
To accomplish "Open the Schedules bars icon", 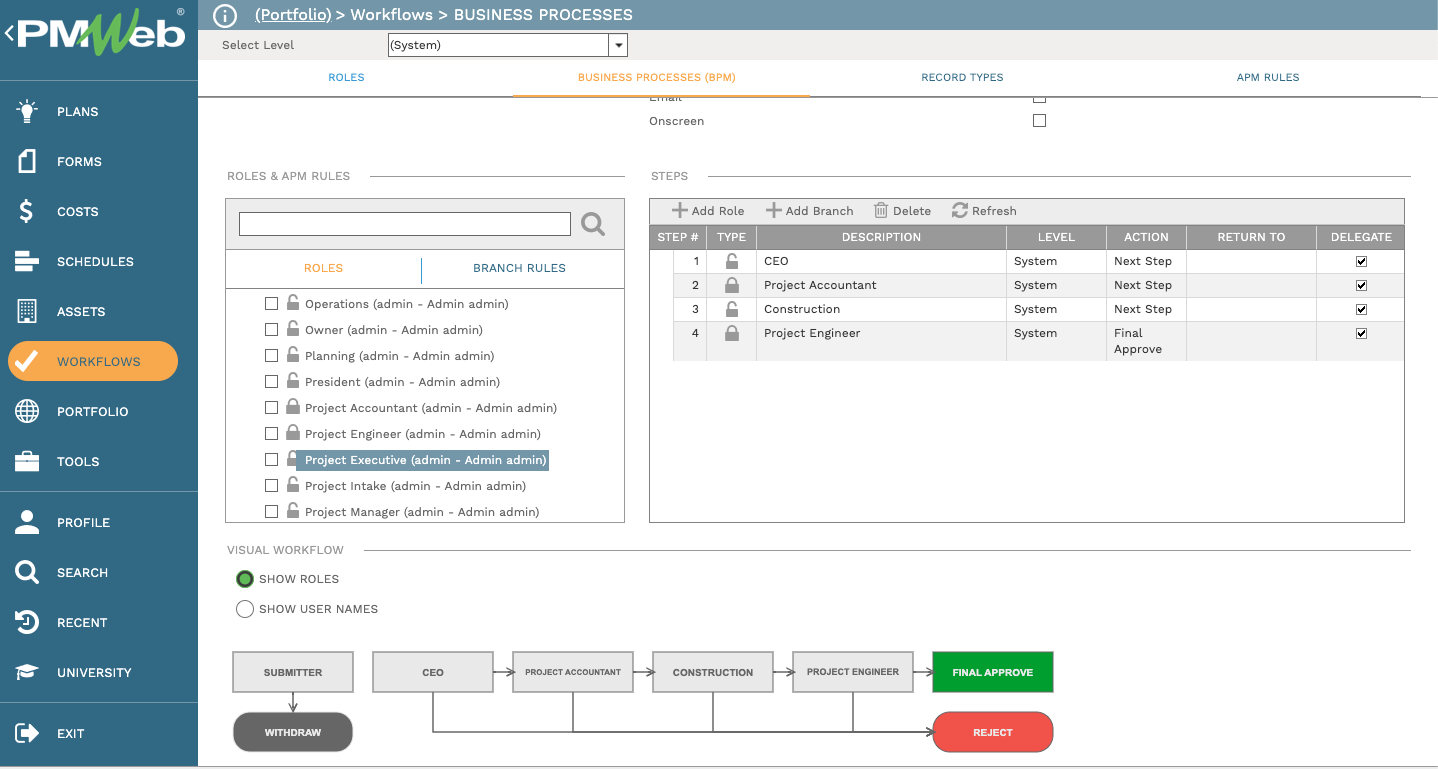I will coord(27,261).
